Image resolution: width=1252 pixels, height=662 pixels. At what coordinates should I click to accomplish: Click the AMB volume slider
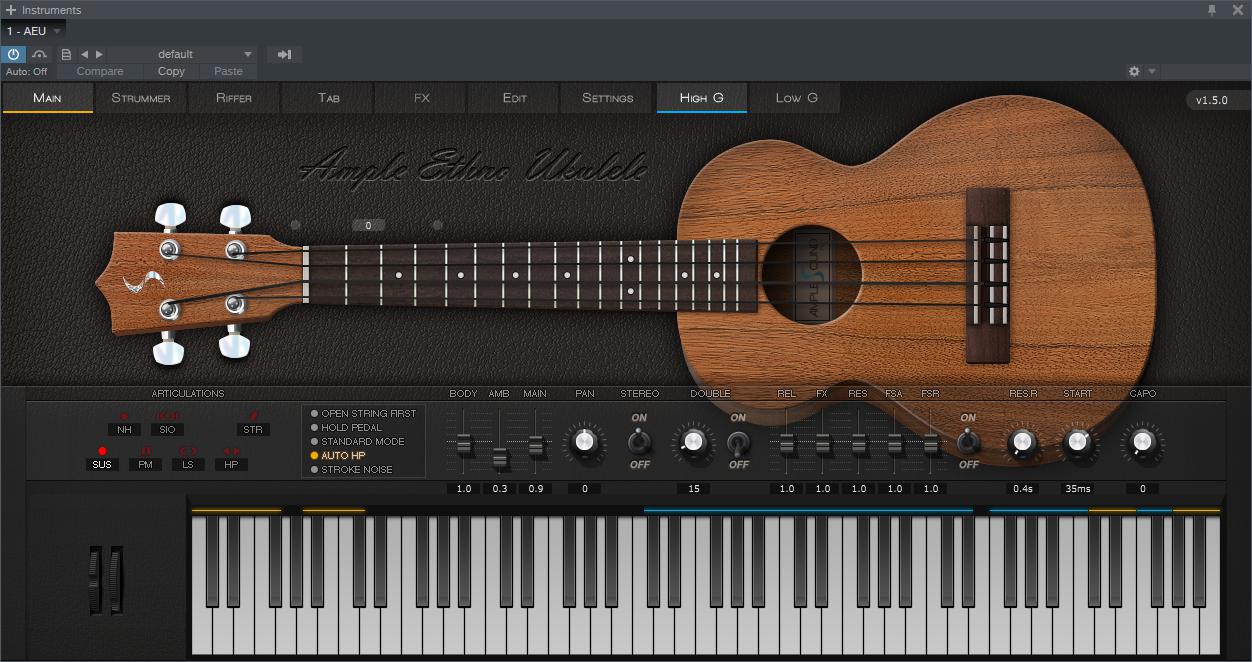pyautogui.click(x=499, y=458)
